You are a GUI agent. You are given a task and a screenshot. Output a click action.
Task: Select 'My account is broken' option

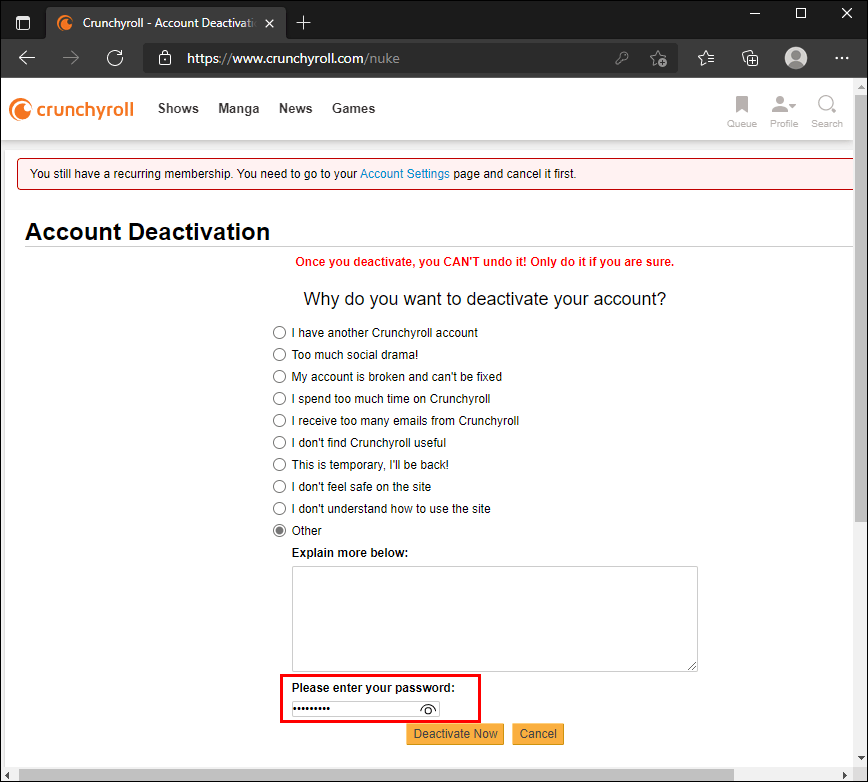point(280,377)
